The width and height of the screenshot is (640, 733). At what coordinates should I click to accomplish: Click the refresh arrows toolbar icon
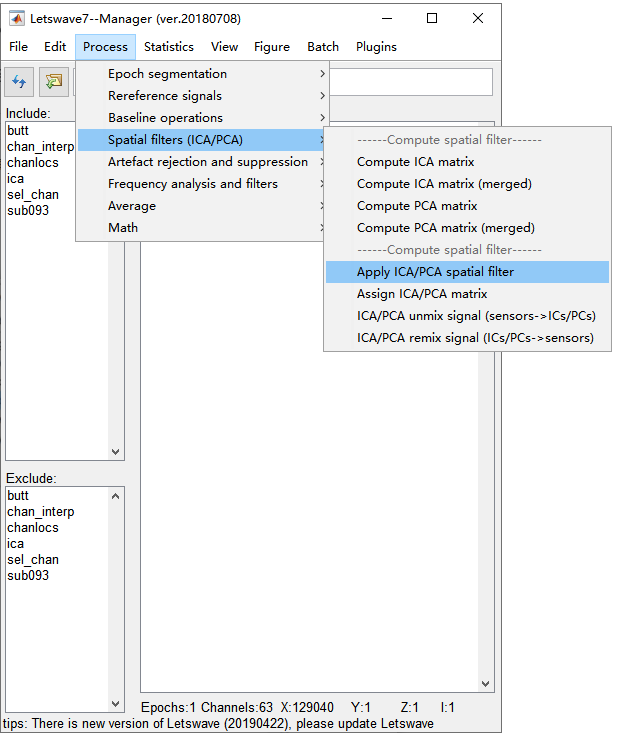19,82
